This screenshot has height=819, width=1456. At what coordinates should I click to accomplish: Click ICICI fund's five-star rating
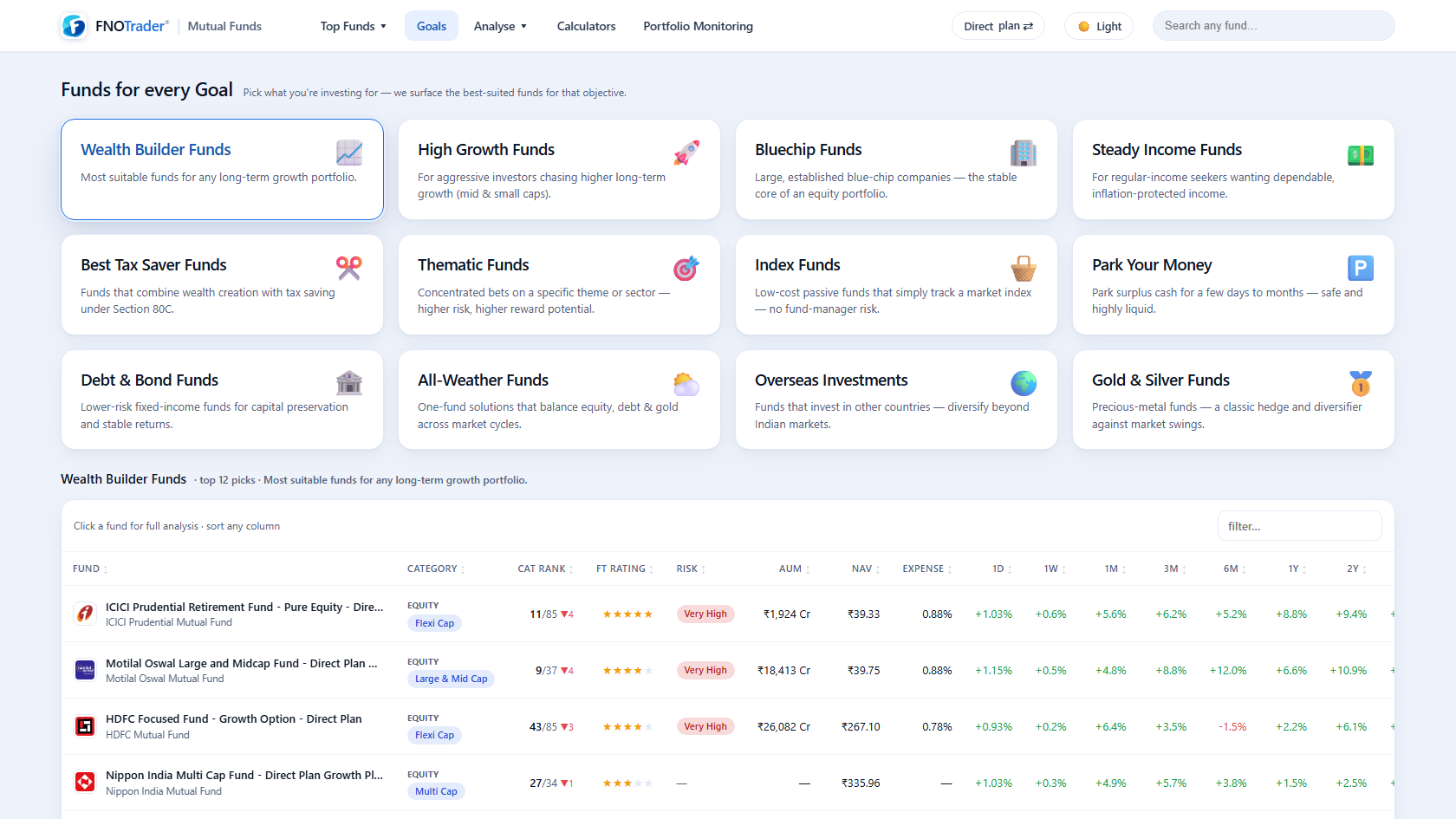[627, 614]
